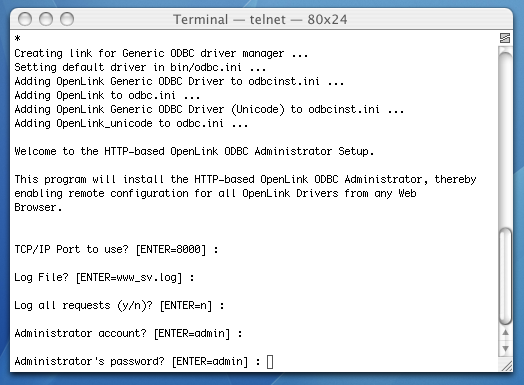524x385 pixels.
Task: Click the "Welcome to the HTTP-based OpenLink" line
Action: 194,151
